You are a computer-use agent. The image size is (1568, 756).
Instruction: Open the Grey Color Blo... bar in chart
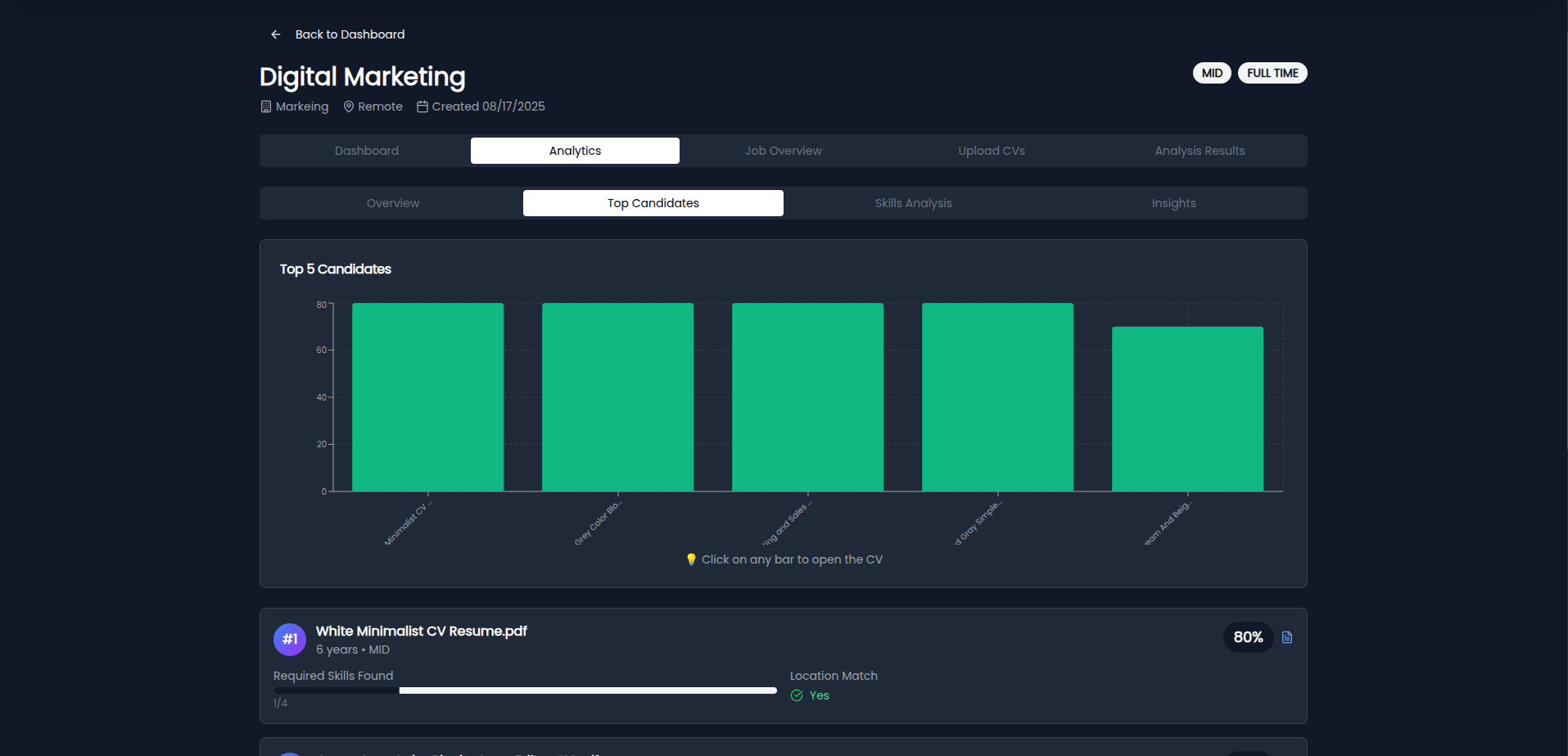[617, 397]
